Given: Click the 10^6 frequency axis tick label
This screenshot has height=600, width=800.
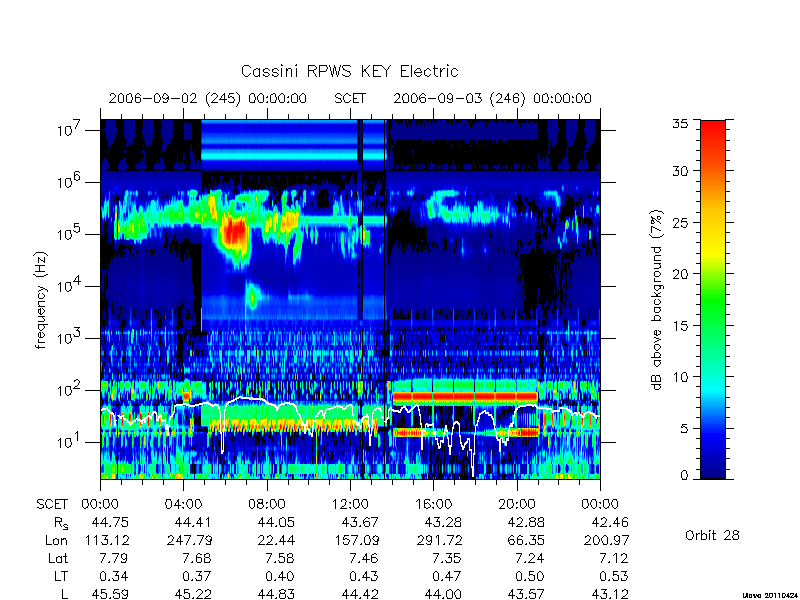Looking at the screenshot, I should coord(68,182).
